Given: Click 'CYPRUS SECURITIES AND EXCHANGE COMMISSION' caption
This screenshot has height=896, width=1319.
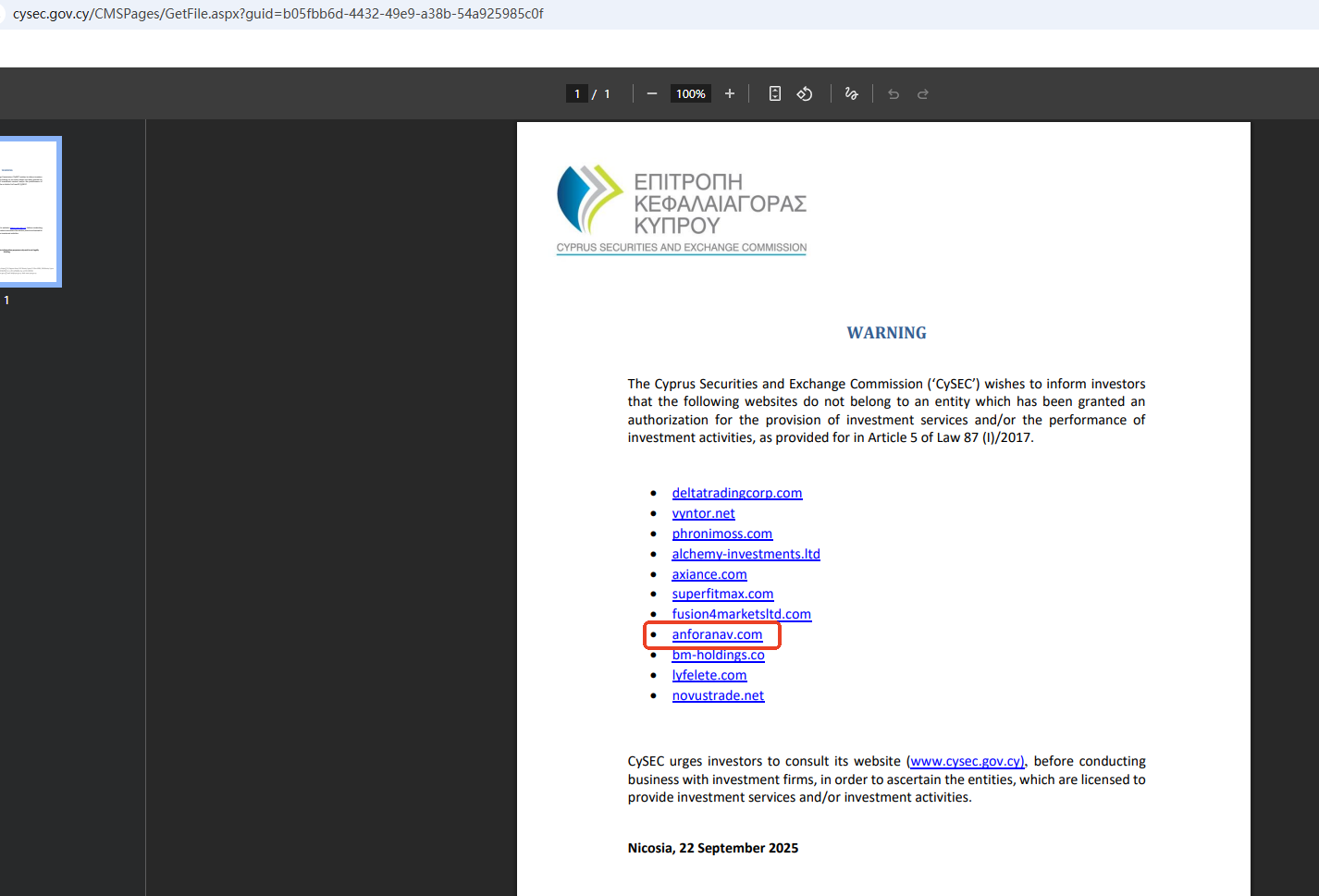Looking at the screenshot, I should [682, 248].
